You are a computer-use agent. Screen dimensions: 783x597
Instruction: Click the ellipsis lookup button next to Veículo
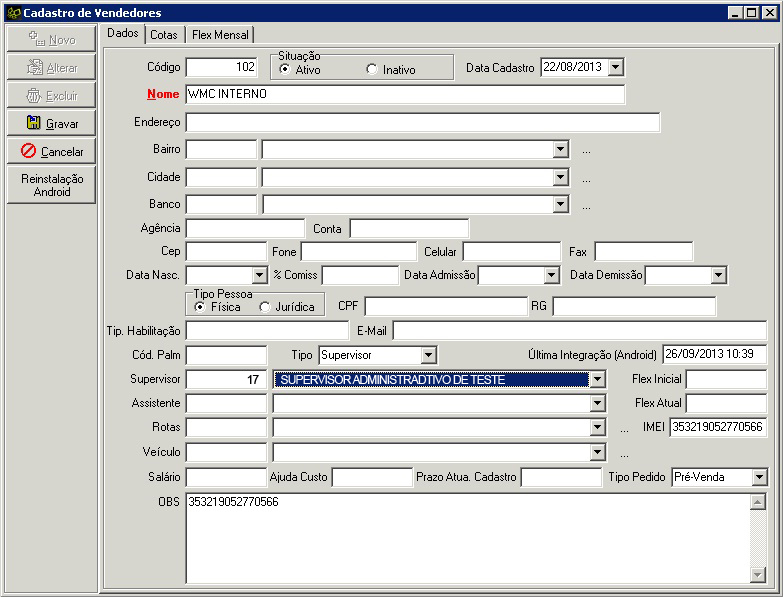click(x=624, y=453)
